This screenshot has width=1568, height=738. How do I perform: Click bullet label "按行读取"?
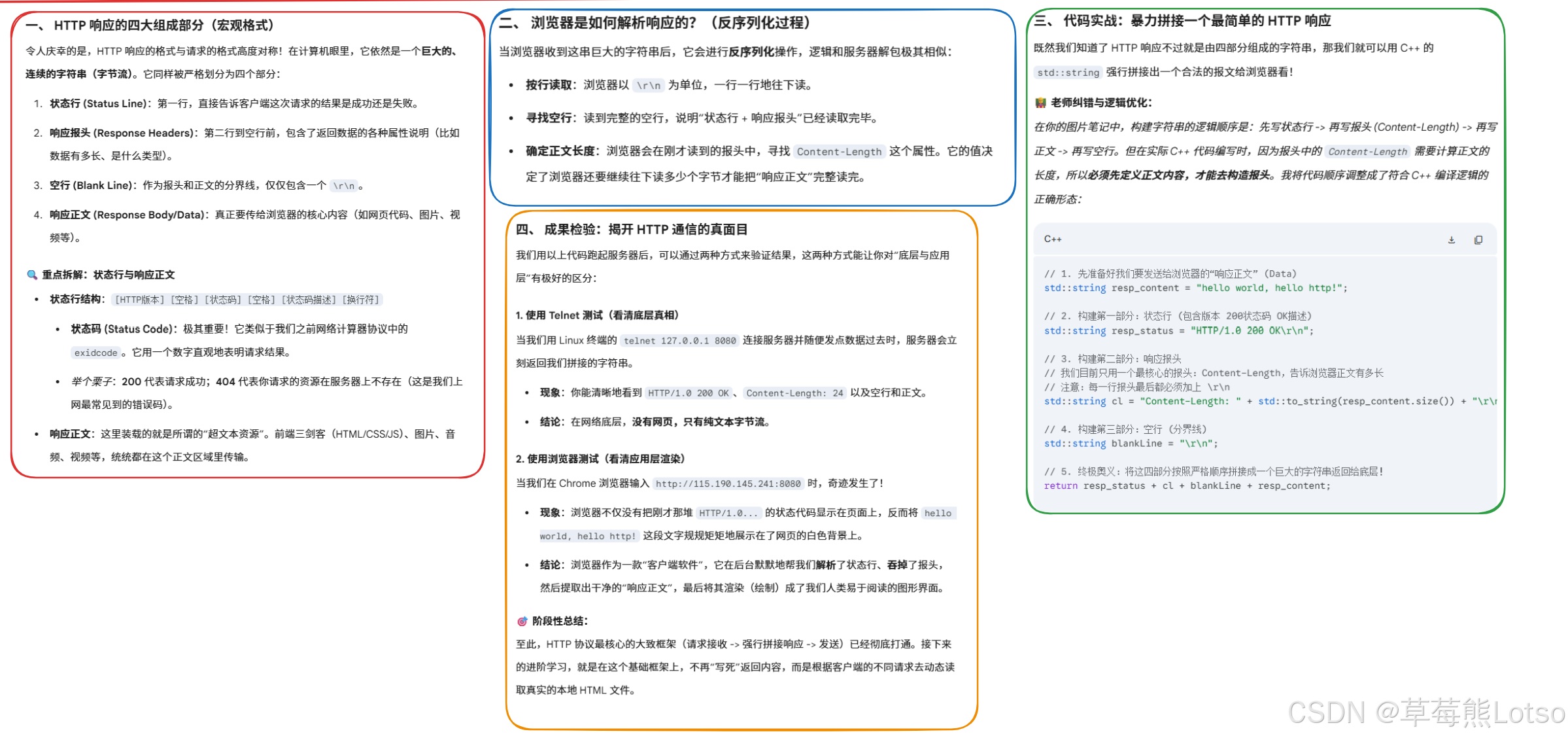[549, 85]
